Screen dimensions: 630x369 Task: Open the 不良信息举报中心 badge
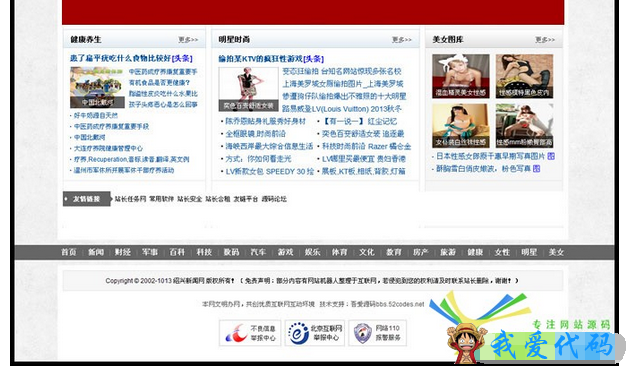point(250,333)
